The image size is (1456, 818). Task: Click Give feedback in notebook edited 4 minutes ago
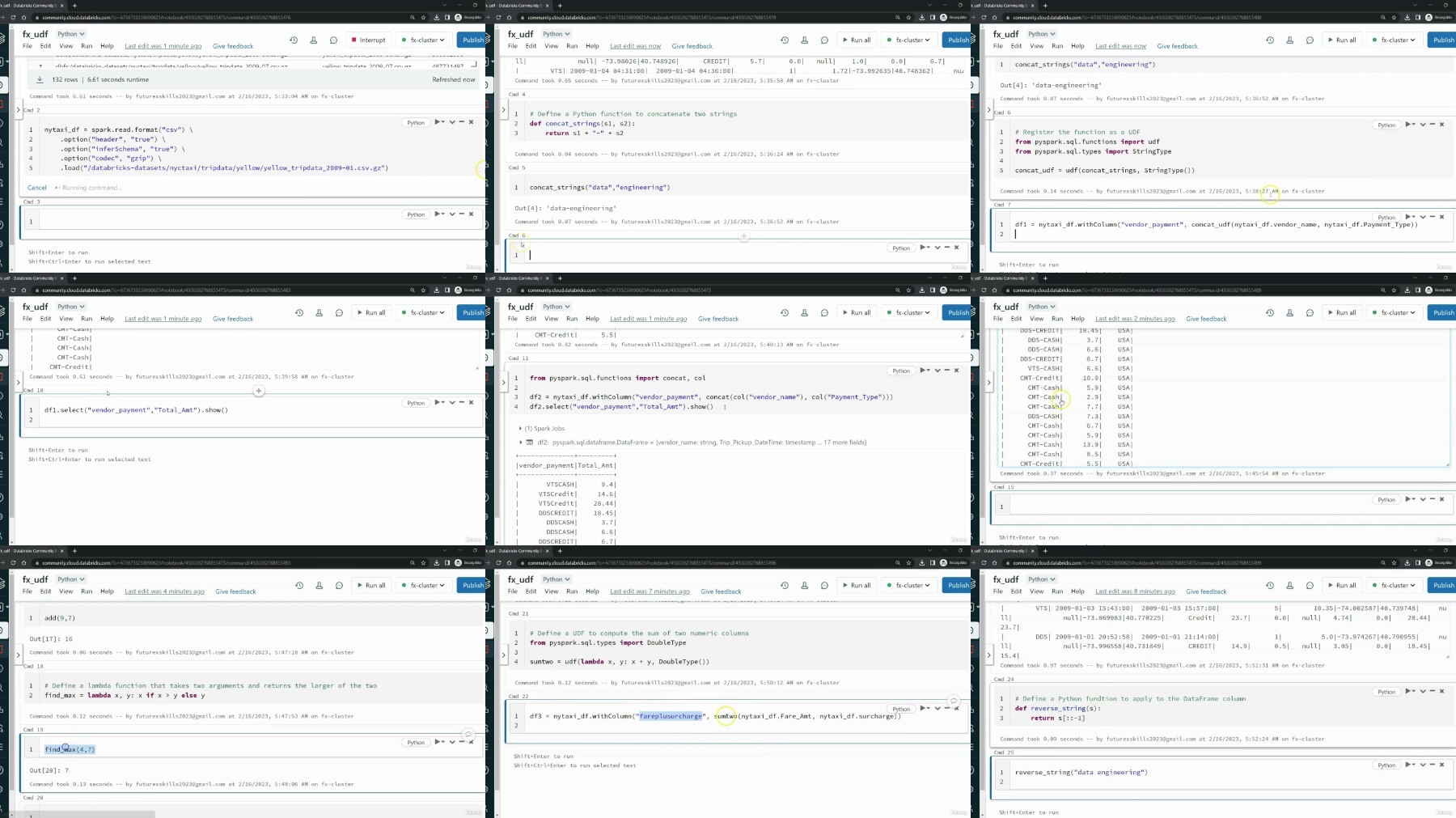coord(236,591)
